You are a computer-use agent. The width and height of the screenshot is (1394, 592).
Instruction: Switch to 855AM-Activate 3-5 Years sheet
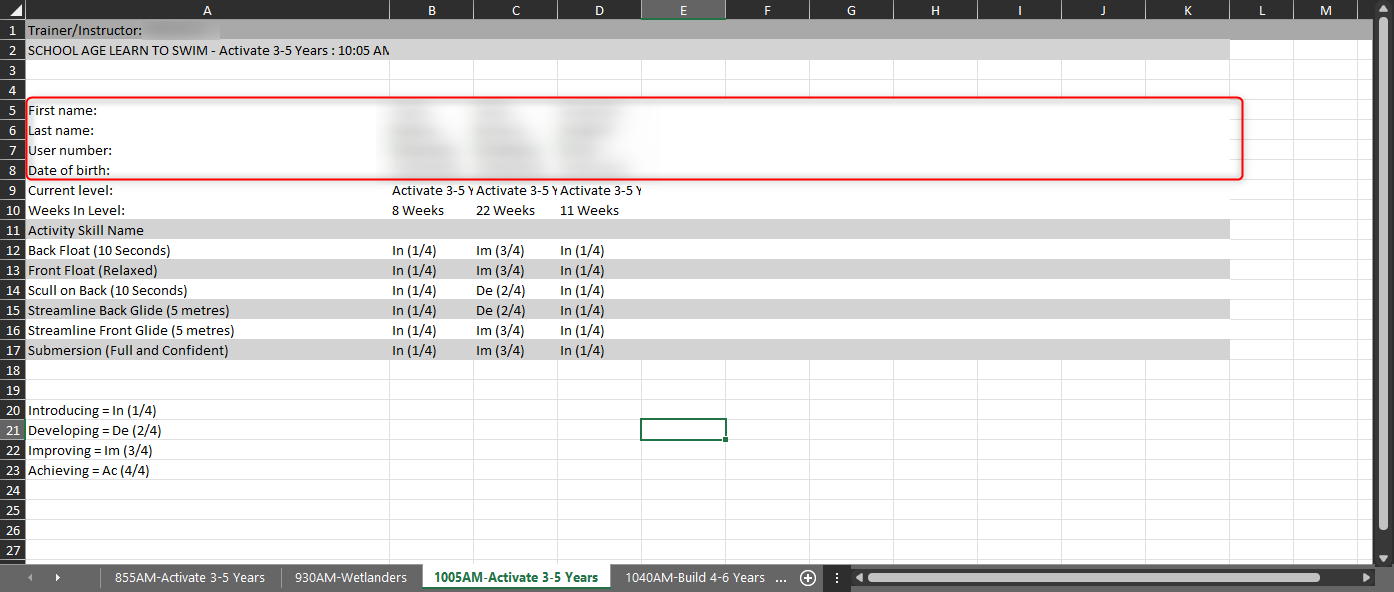tap(189, 578)
